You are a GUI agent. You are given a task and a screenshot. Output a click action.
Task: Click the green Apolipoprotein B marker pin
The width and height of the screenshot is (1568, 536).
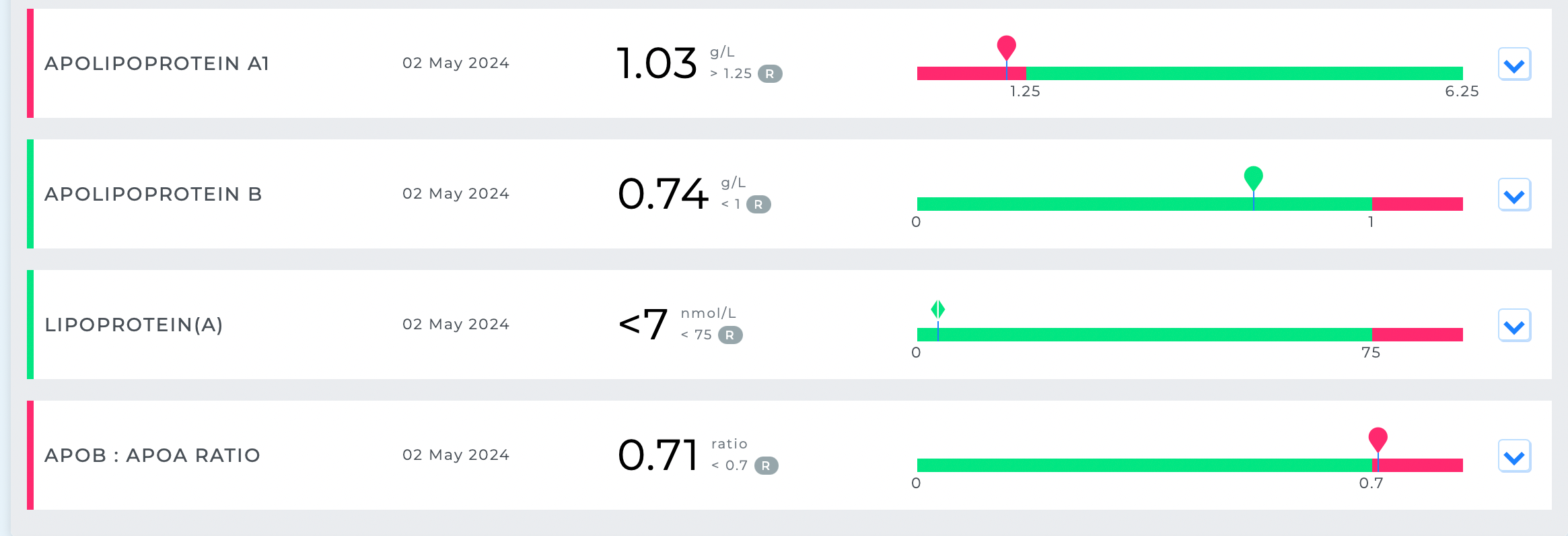click(1253, 177)
